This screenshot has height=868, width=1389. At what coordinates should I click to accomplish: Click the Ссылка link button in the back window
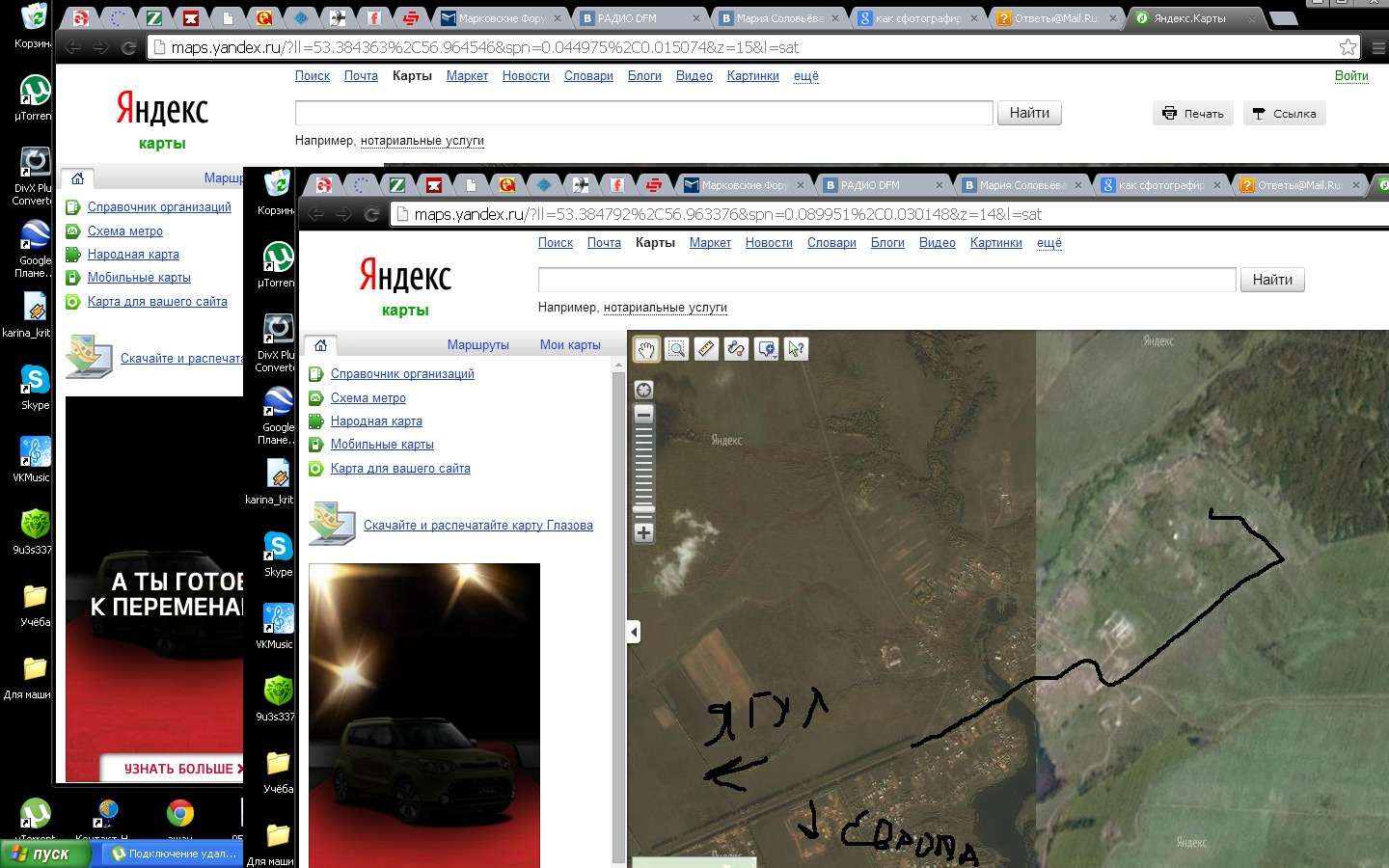pos(1285,114)
